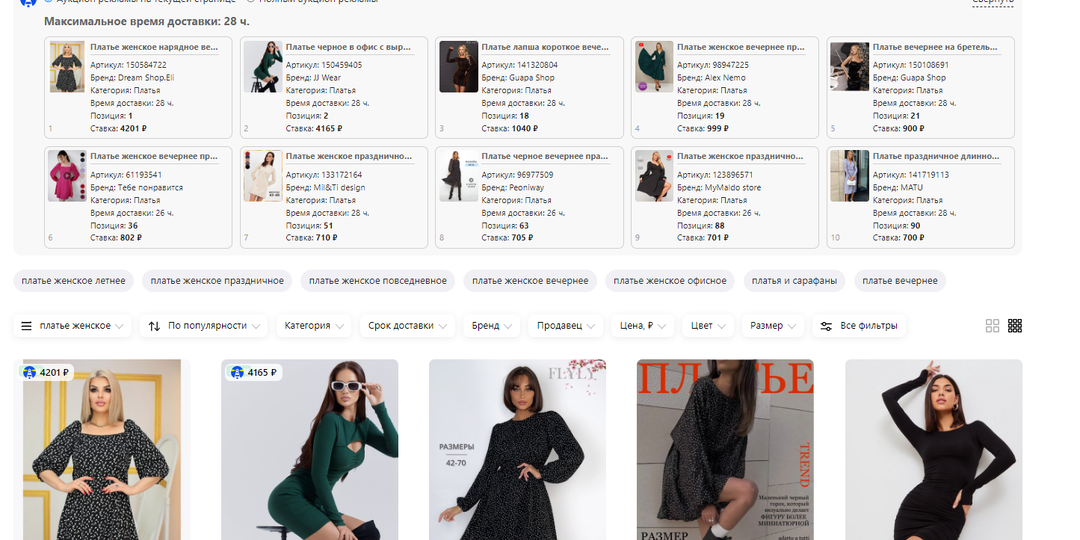Click brand text 'MyMaldo store'
The image size is (1080, 540).
click(733, 187)
